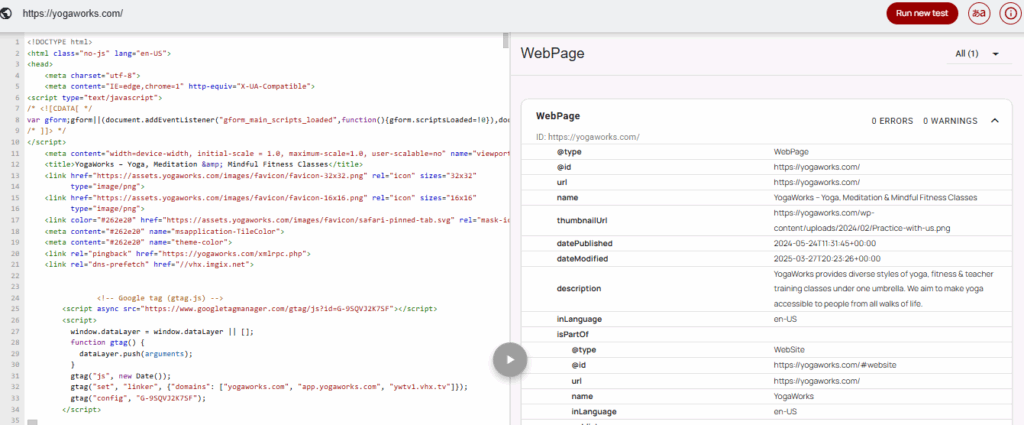Select the thumbnailUrl property label
The height and width of the screenshot is (425, 1024).
583,221
